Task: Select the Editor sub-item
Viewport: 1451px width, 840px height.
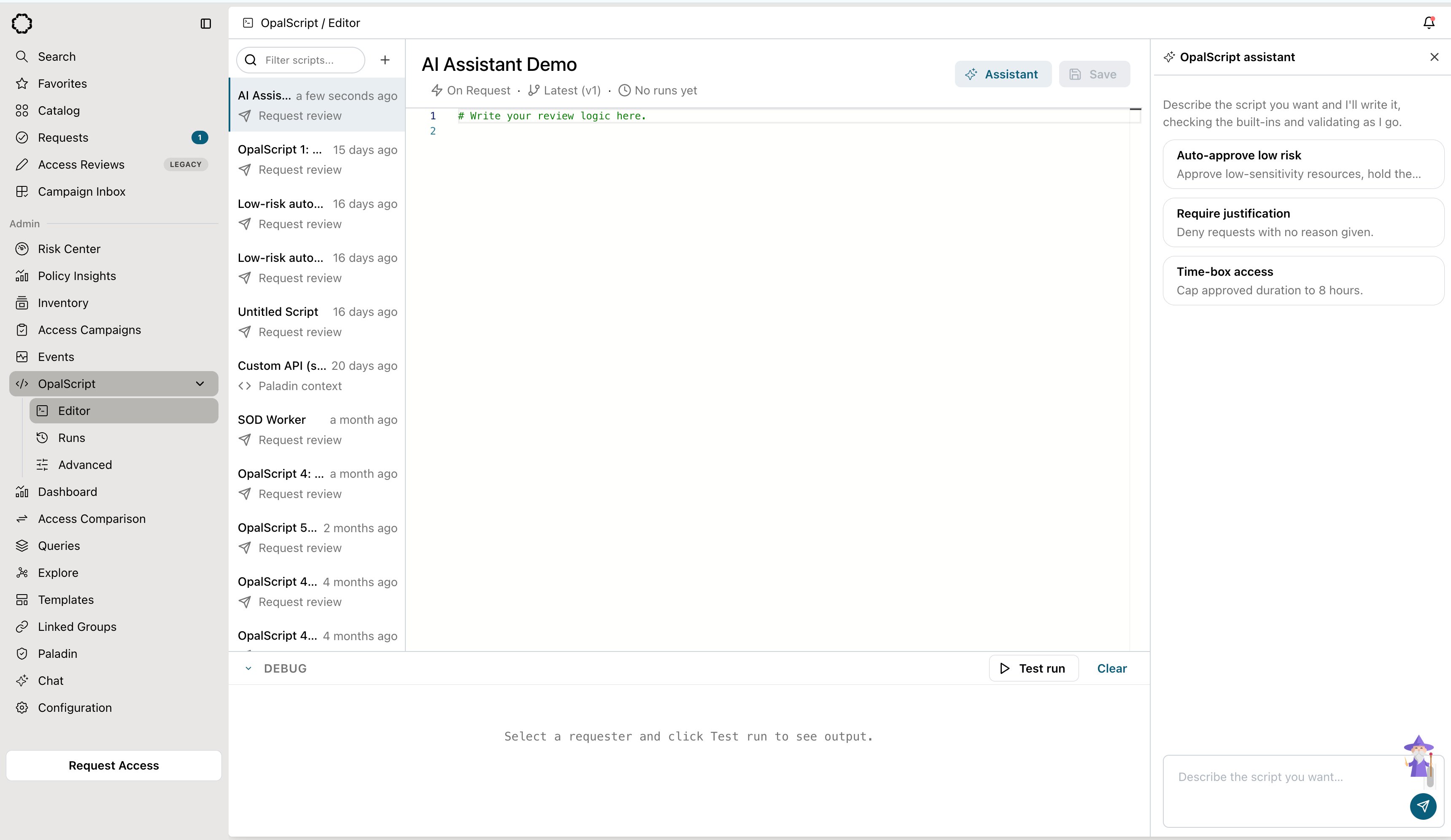Action: click(124, 411)
